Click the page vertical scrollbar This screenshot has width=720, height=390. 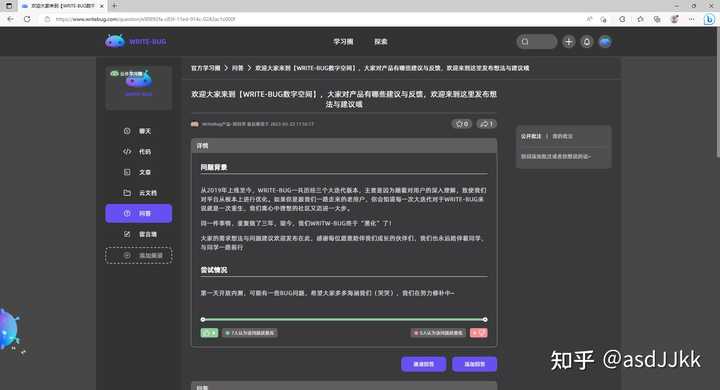(717, 92)
